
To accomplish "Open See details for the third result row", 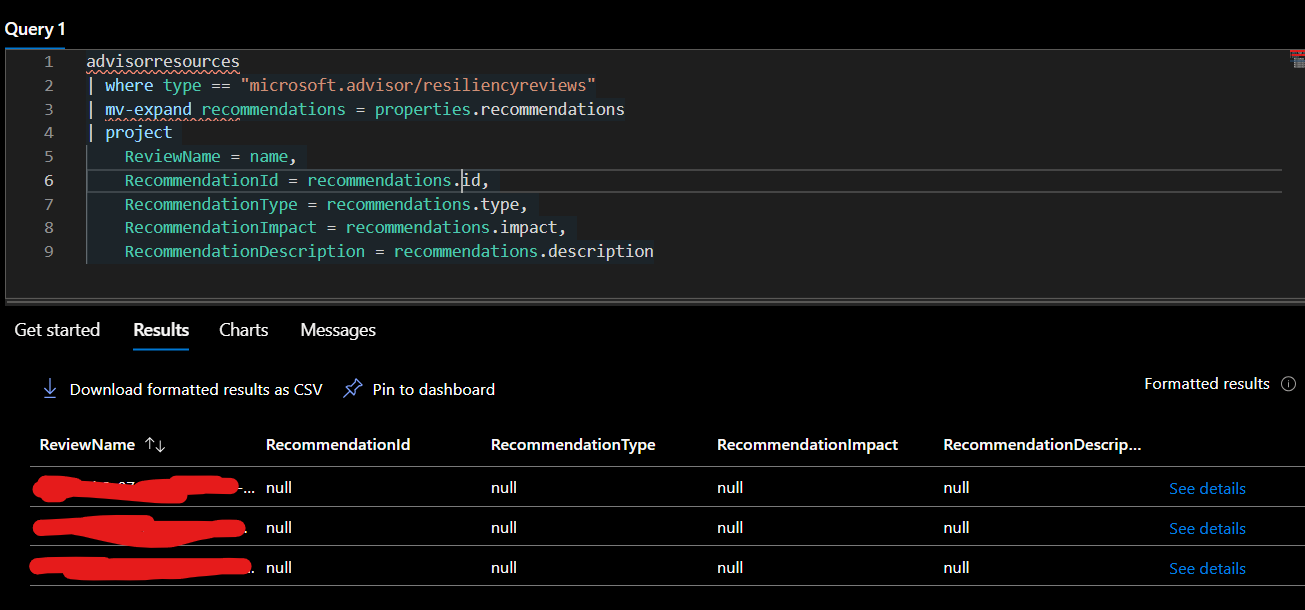I will [1207, 569].
